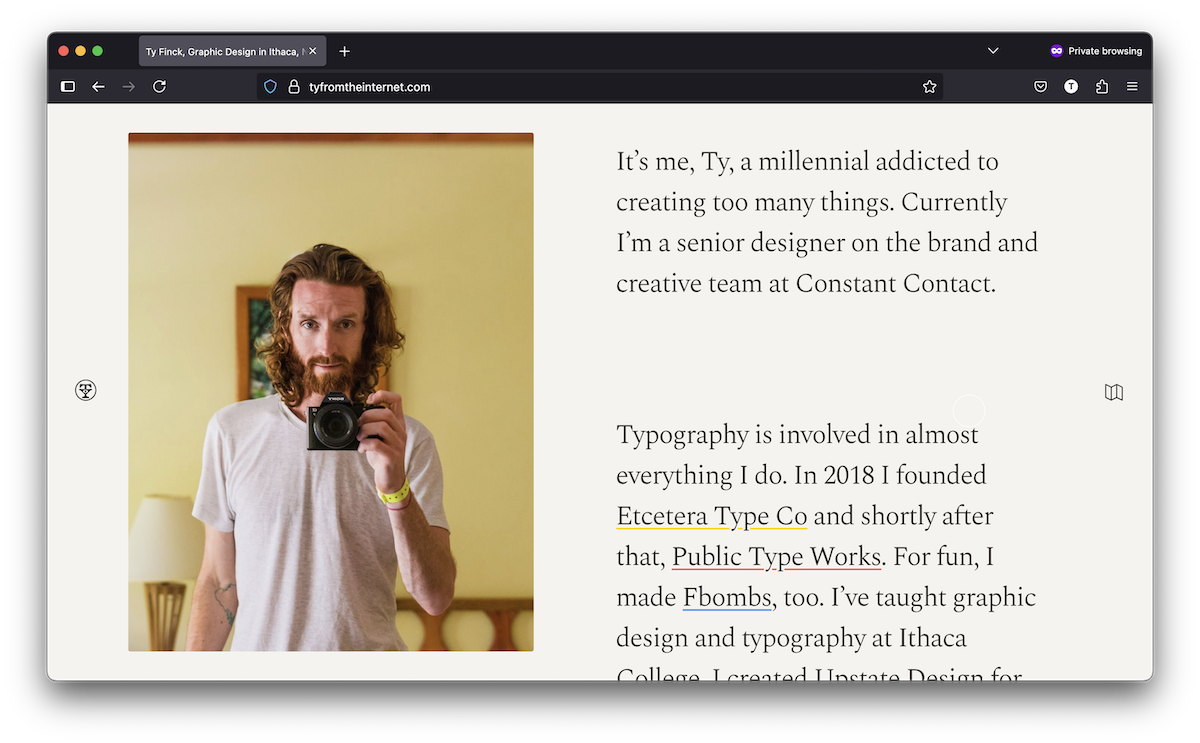Focus the address bar with tyfromtheinternet.com
Image resolution: width=1200 pixels, height=743 pixels.
[600, 87]
